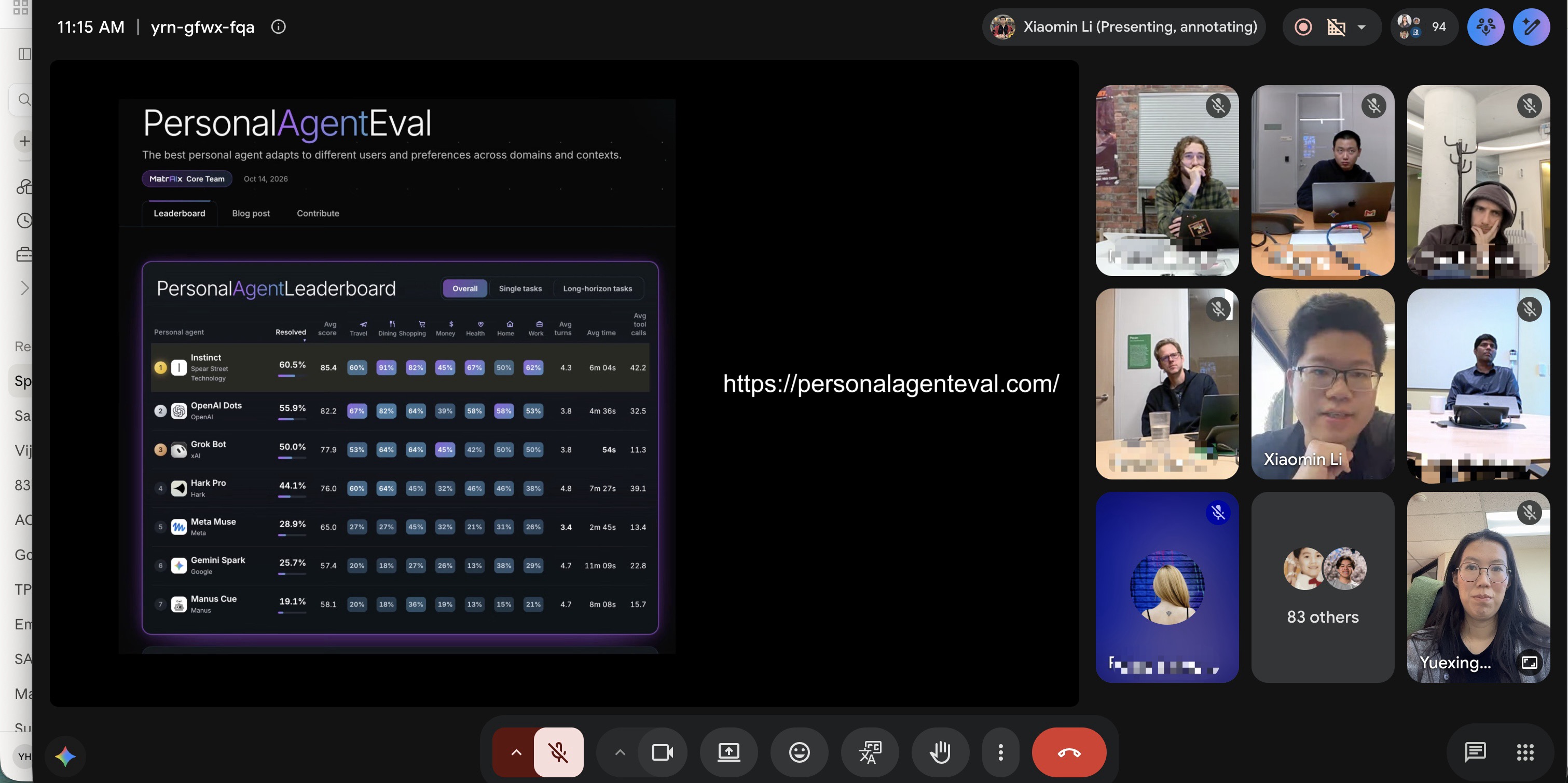Toggle the sidebar panel icon at left
Screen dimensions: 1568x783
pos(24,54)
